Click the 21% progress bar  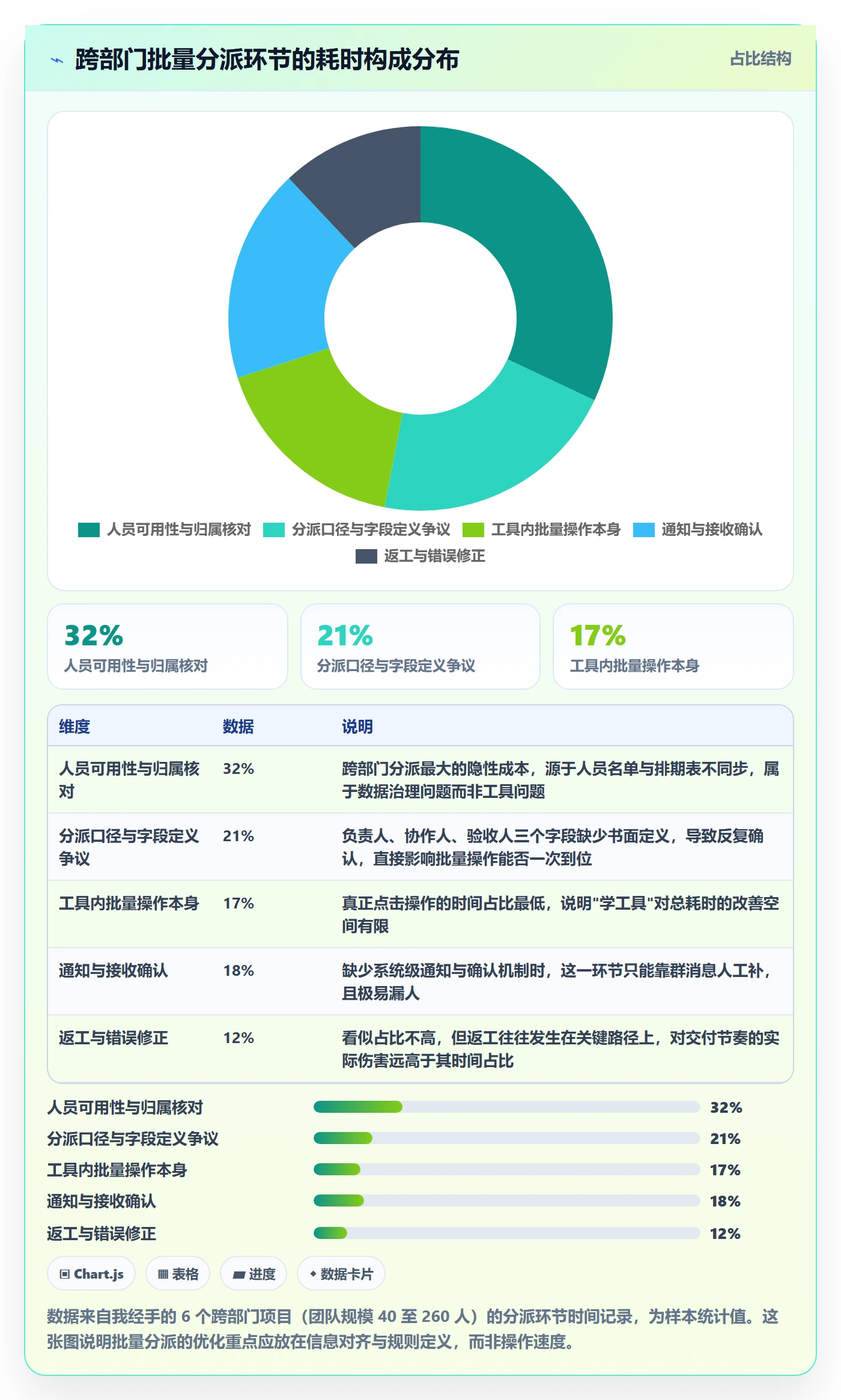point(507,1138)
